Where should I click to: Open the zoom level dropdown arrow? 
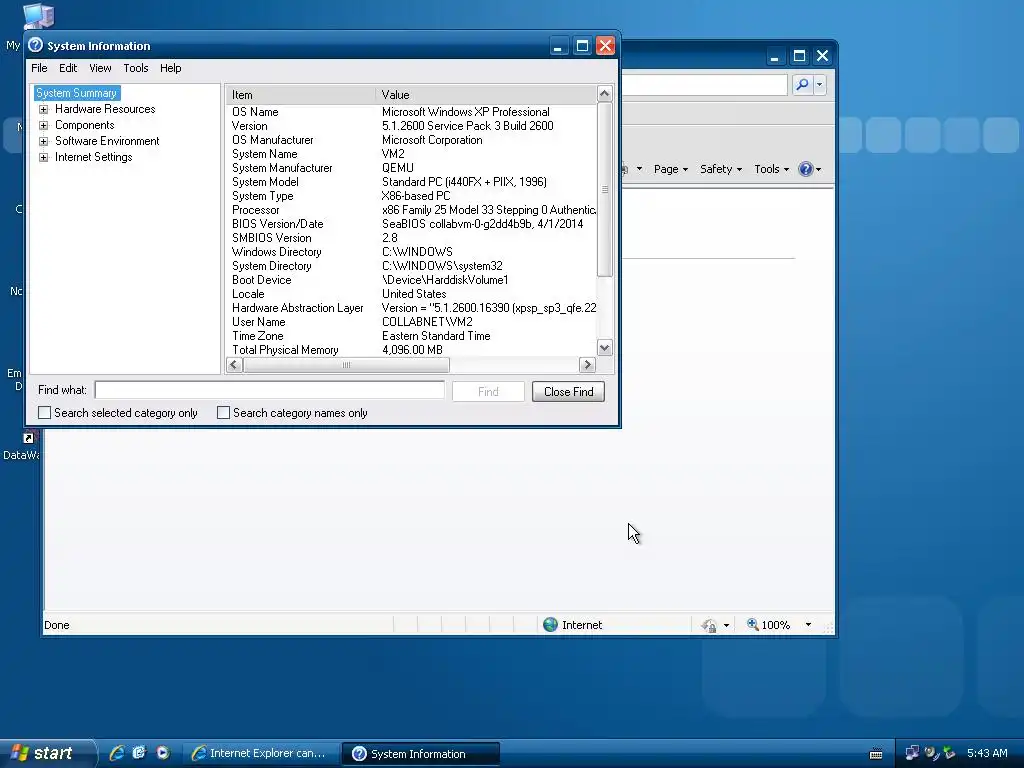click(808, 625)
